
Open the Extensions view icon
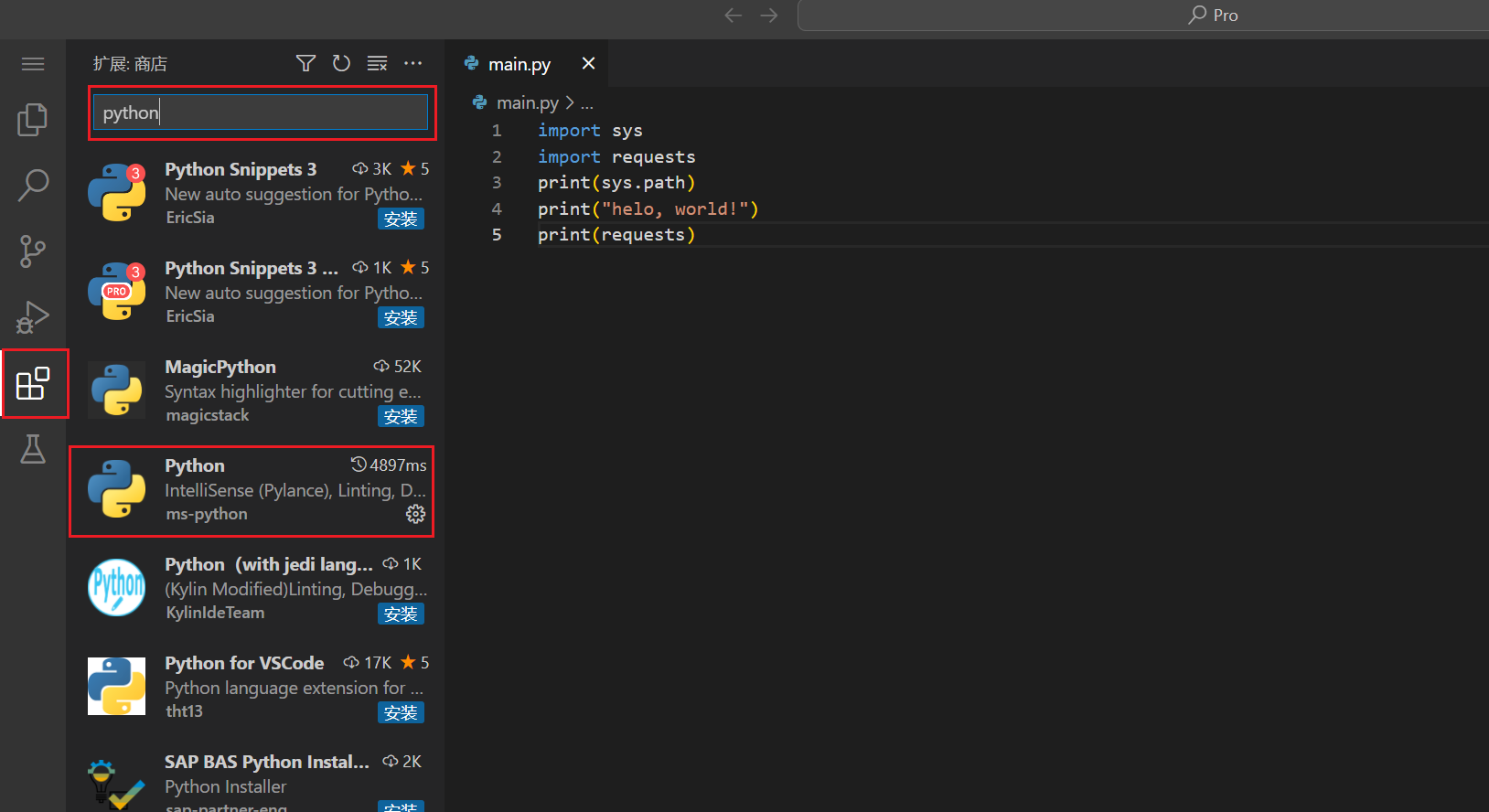tap(33, 383)
